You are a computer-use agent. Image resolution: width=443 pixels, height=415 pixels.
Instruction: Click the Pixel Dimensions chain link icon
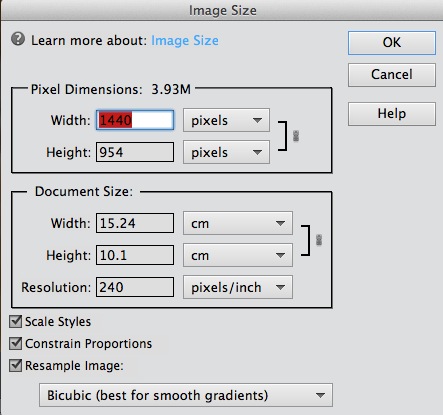coord(296,136)
